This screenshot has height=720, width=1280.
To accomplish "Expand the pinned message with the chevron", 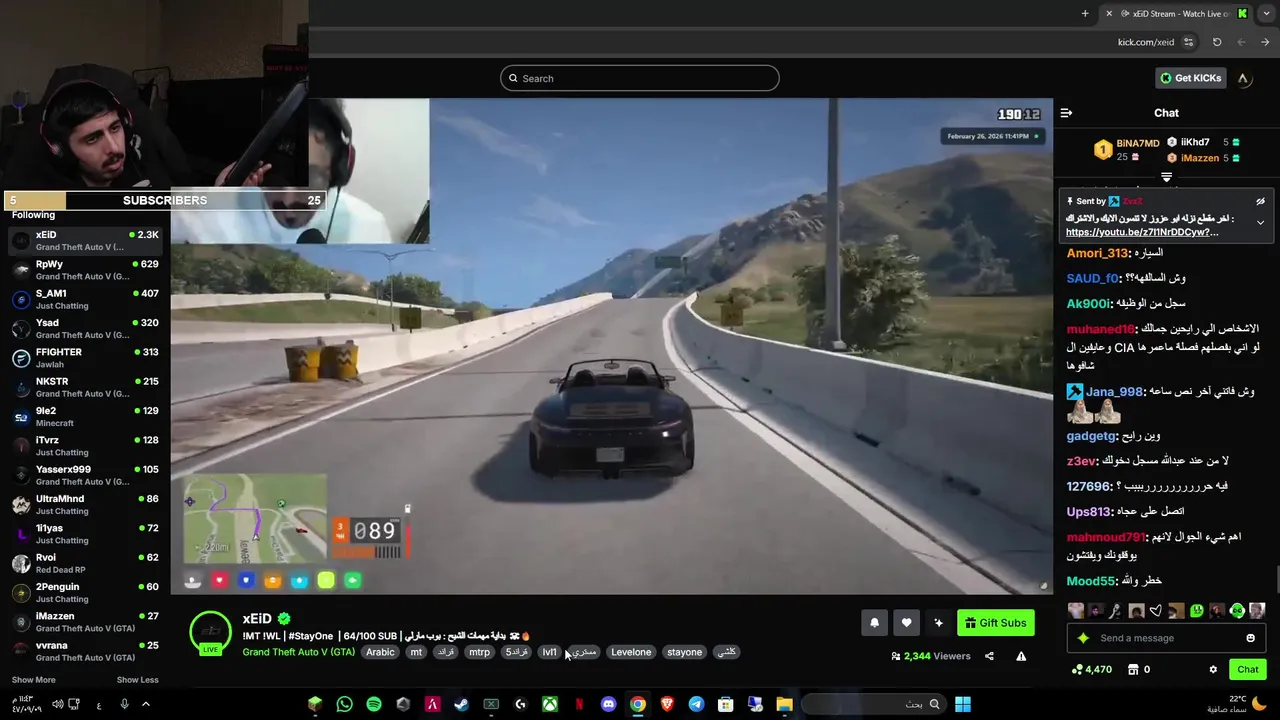I will pos(1261,222).
